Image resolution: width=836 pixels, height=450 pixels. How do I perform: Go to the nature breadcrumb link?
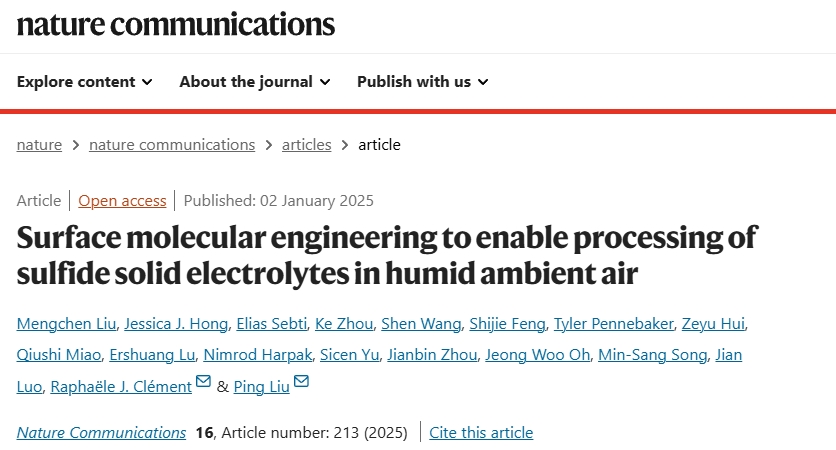39,144
